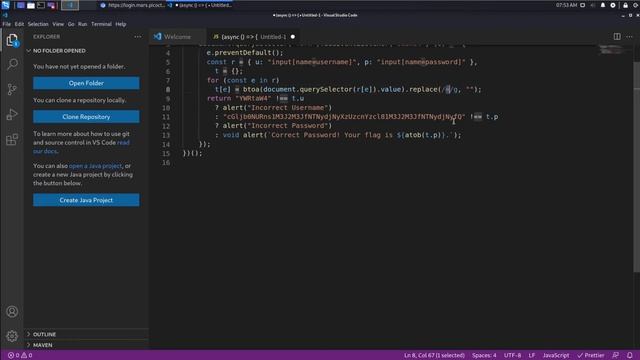Change encoding via UTF-8 status item
This screenshot has width=640, height=360.
(x=512, y=356)
